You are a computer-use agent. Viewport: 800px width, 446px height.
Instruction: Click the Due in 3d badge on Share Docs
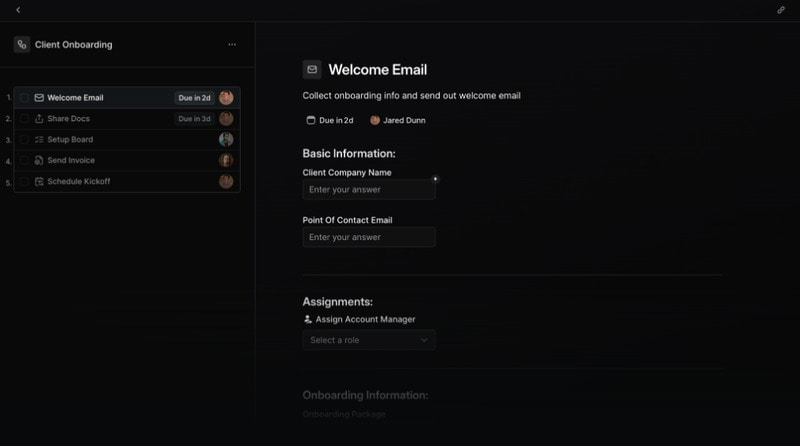pos(194,119)
